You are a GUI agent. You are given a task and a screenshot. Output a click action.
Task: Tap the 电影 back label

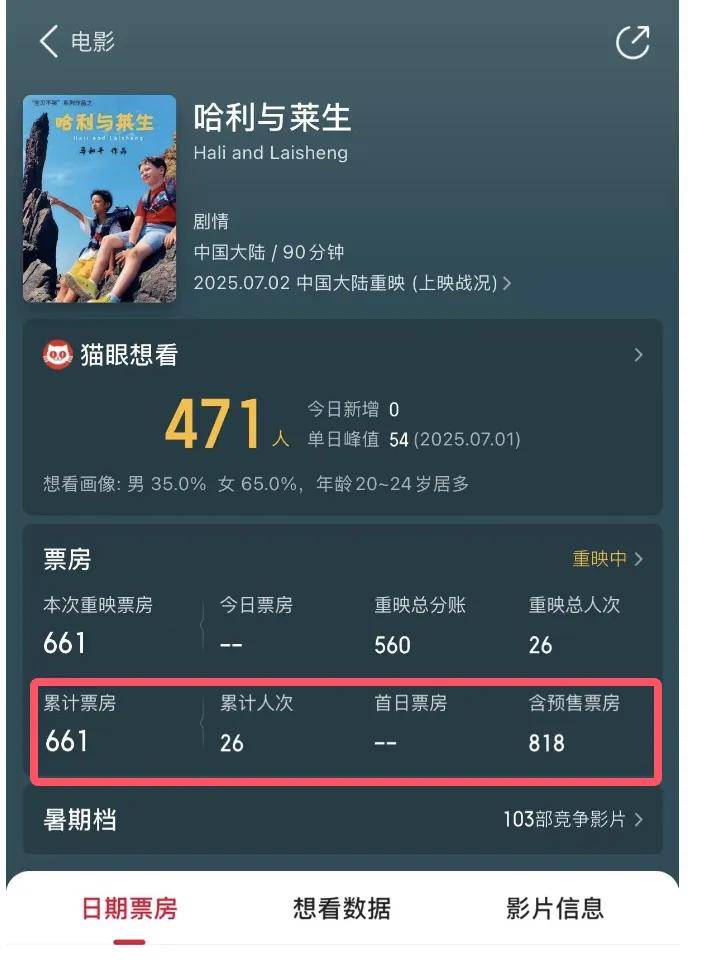[93, 42]
